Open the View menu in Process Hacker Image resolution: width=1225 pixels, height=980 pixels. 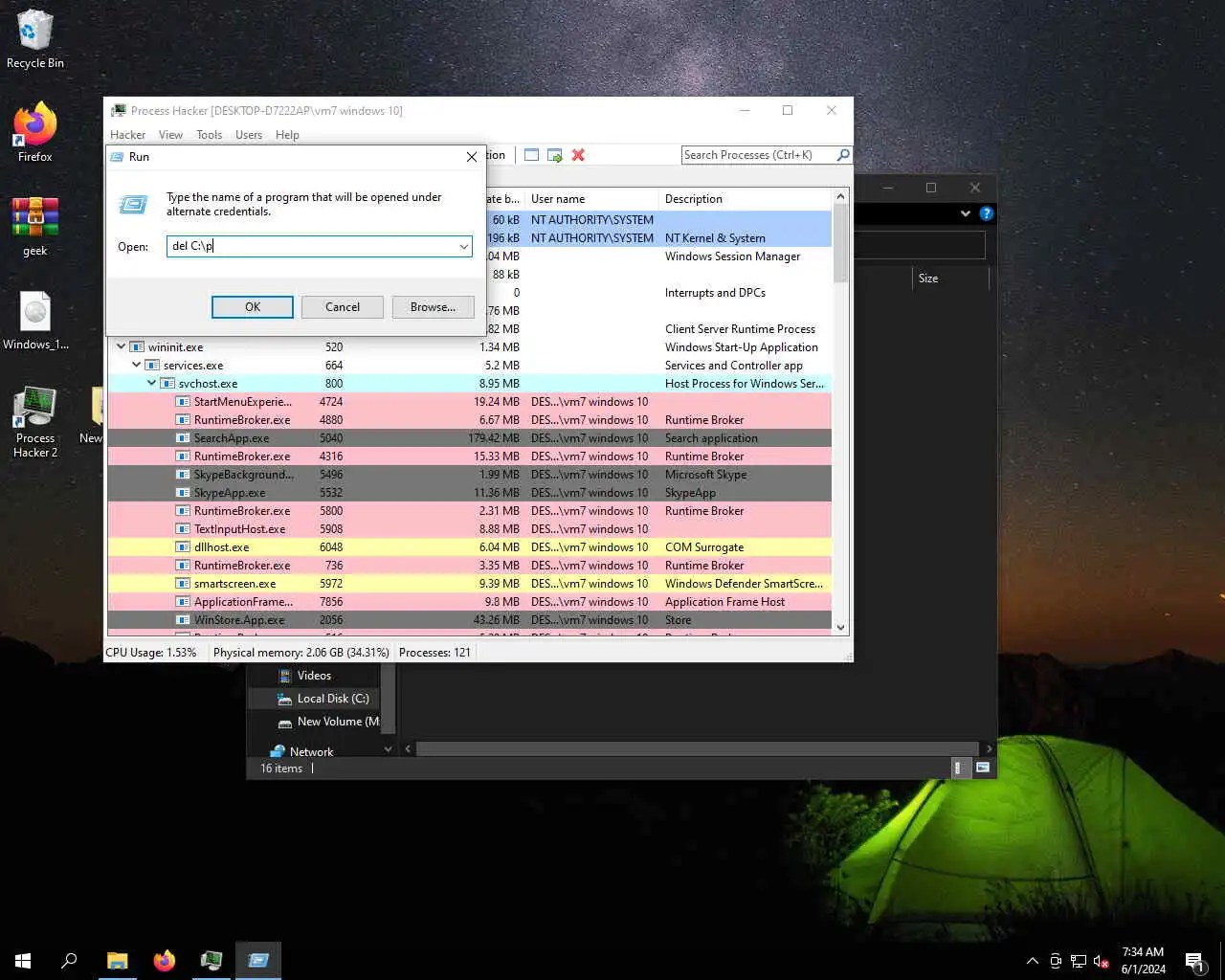170,135
